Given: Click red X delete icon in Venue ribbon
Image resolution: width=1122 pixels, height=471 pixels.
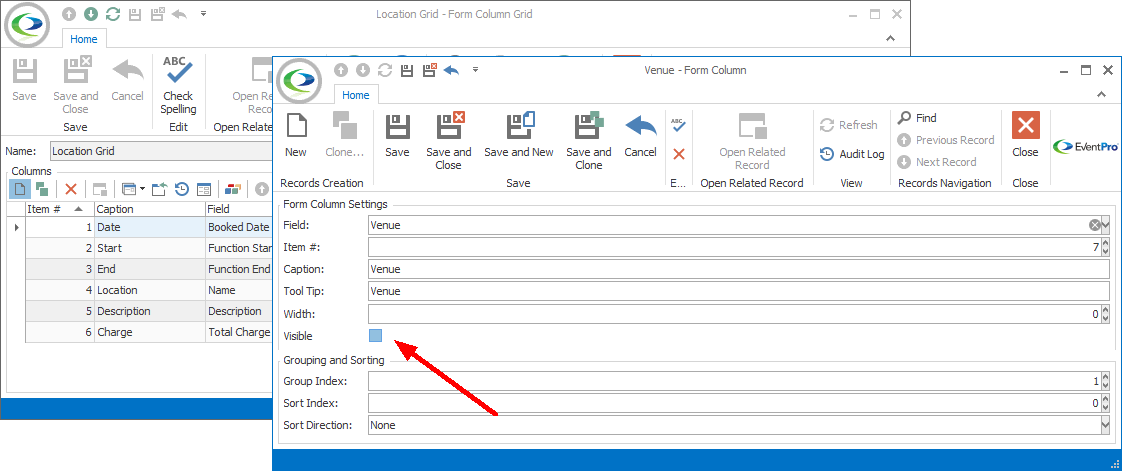Looking at the screenshot, I should point(679,154).
